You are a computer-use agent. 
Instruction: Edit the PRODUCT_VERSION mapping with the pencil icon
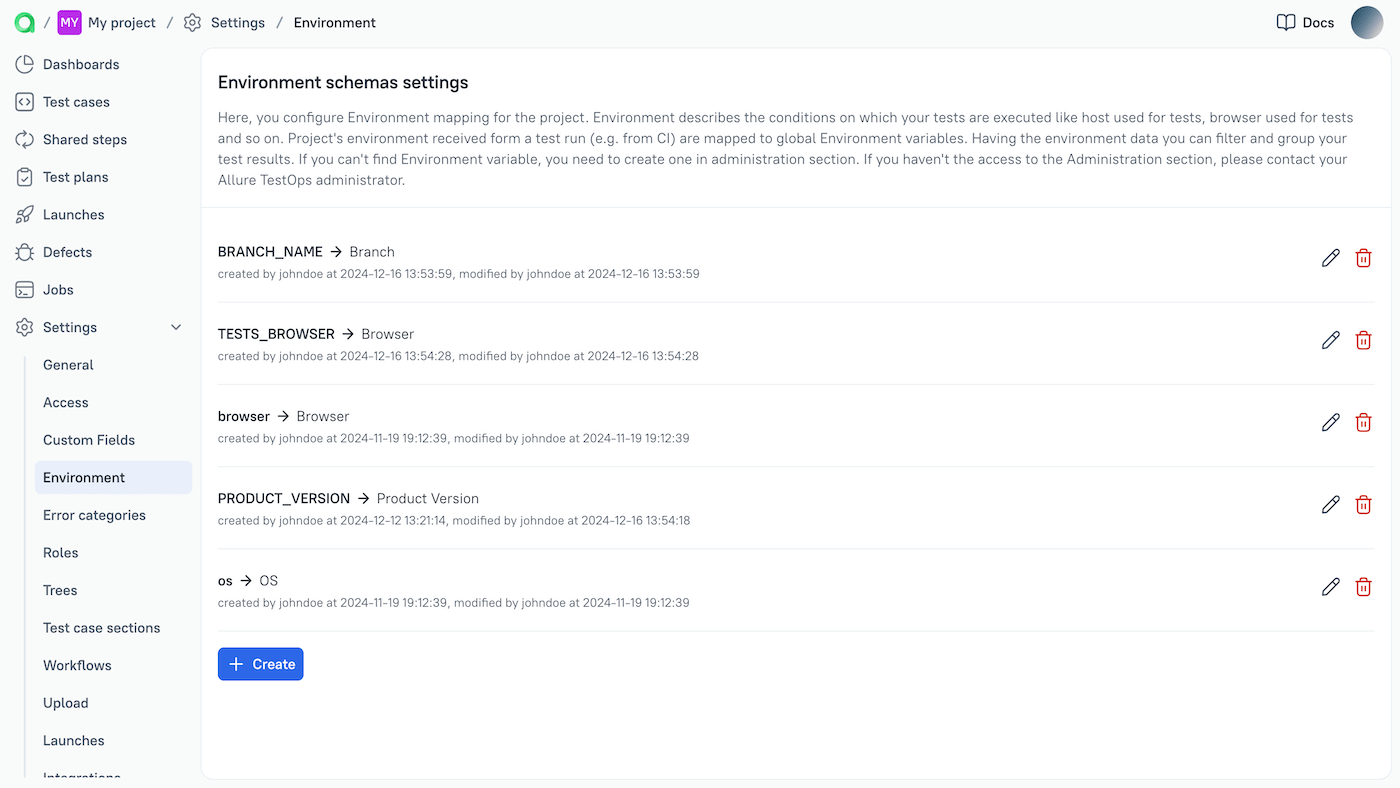[1330, 504]
